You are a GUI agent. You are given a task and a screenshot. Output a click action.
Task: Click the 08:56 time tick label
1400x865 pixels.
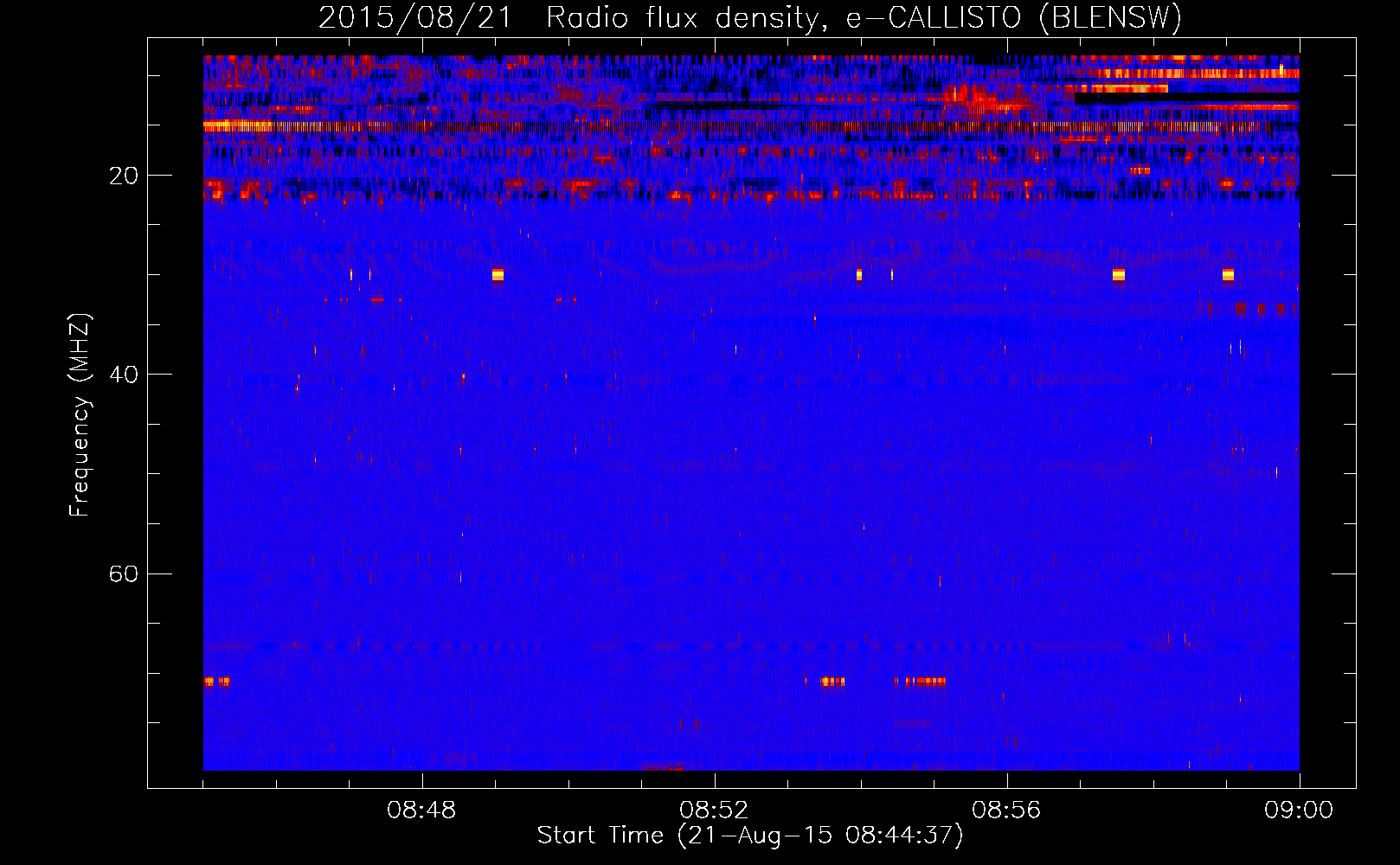click(x=1006, y=811)
